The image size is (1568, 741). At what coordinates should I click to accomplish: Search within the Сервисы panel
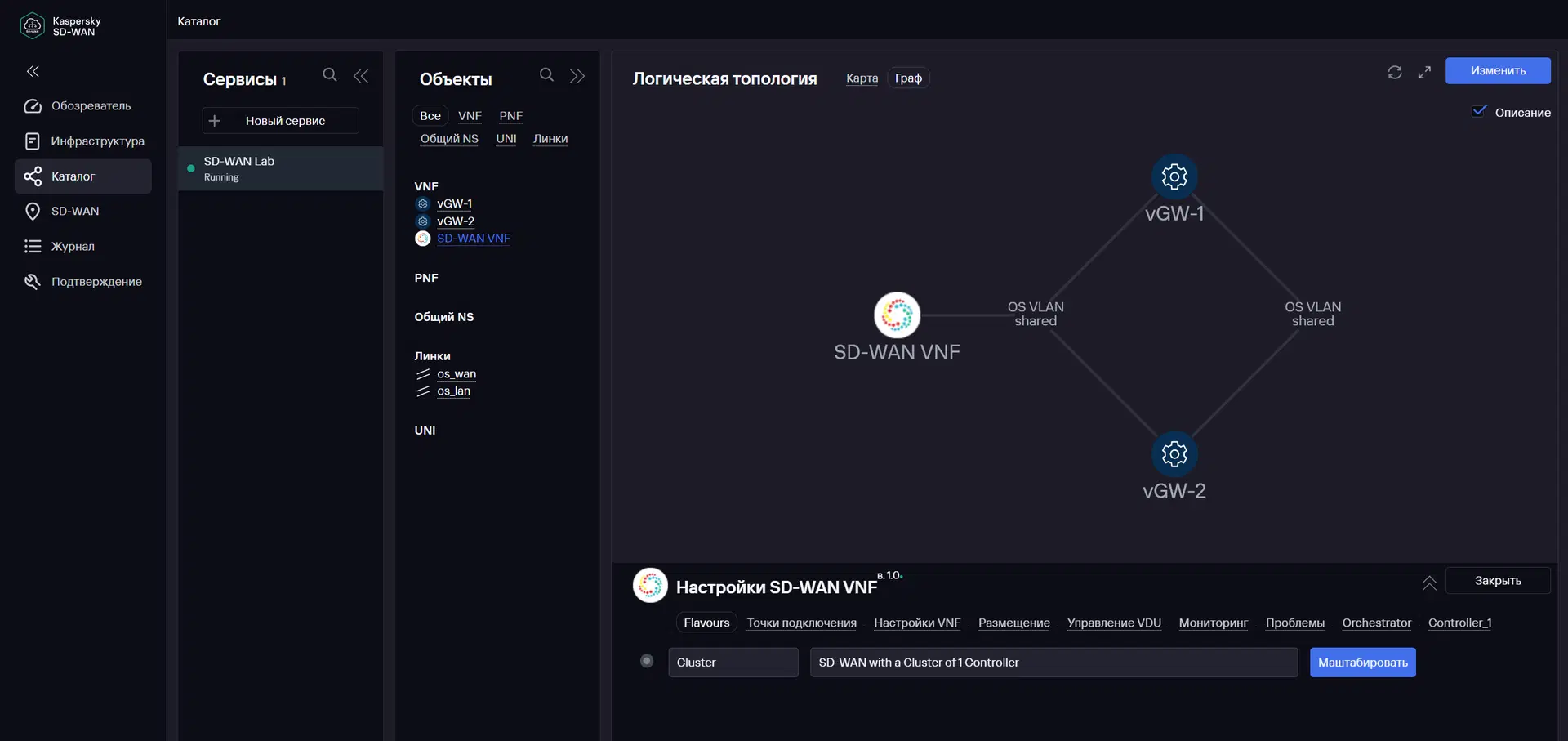point(330,75)
